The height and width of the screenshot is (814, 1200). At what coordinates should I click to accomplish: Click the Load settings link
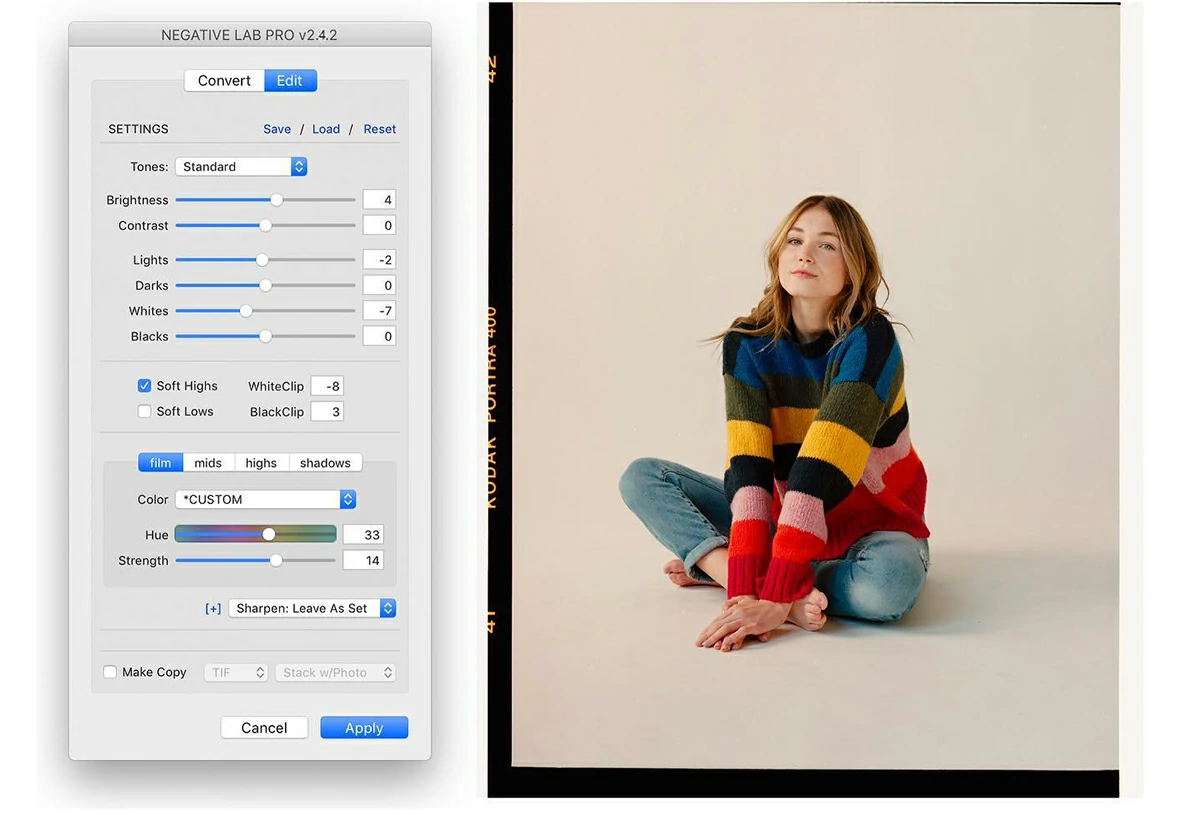pyautogui.click(x=326, y=129)
